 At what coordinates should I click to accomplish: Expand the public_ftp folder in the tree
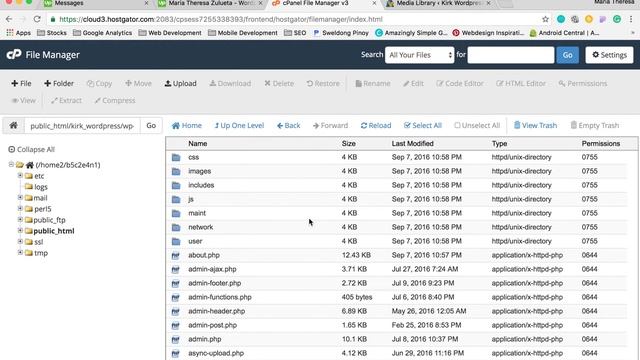pyautogui.click(x=20, y=220)
